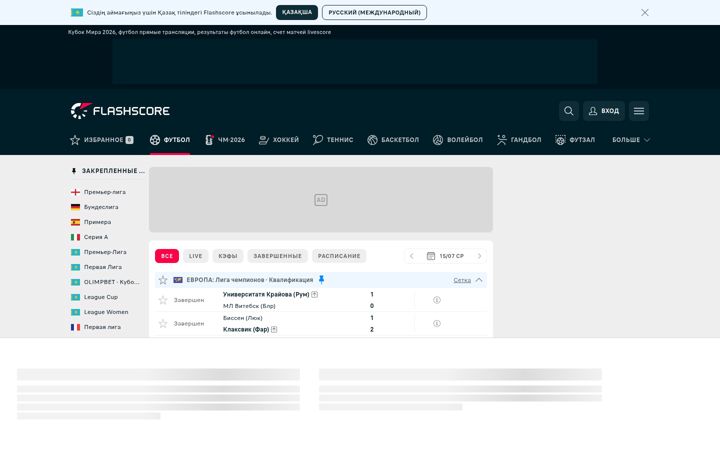The image size is (720, 450).
Task: Click the AD placeholder banner
Action: 321,200
